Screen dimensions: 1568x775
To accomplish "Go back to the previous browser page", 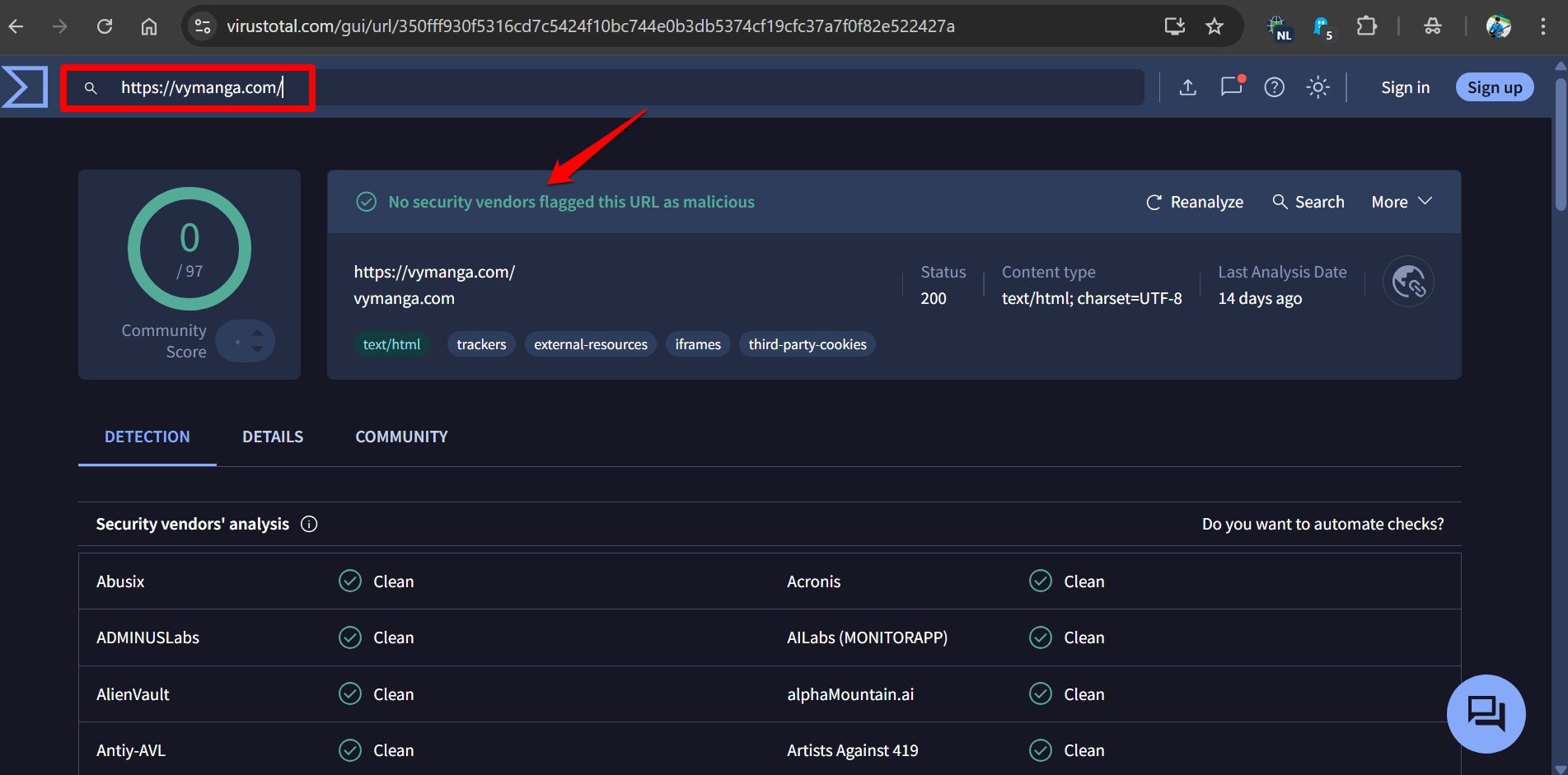I will point(16,26).
